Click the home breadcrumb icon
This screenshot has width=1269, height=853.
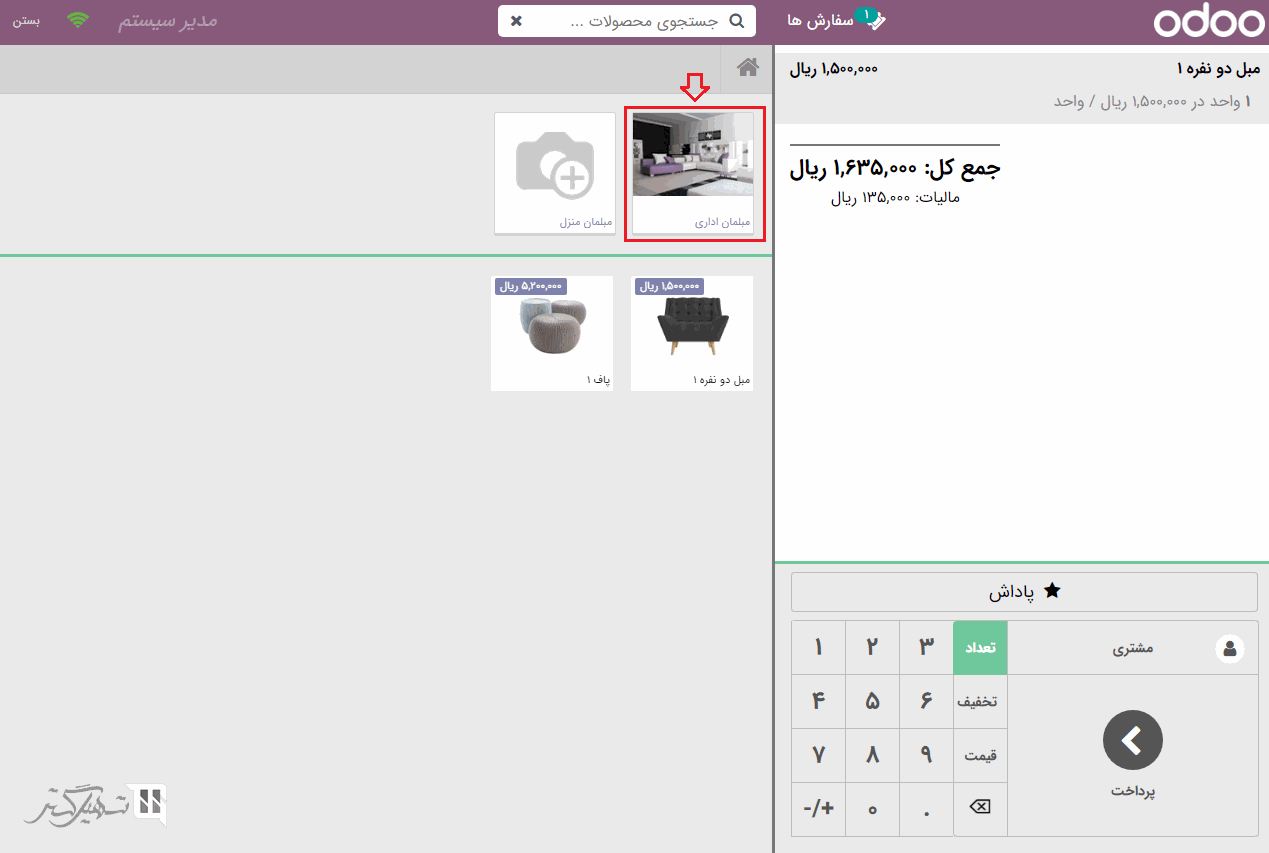click(x=747, y=68)
